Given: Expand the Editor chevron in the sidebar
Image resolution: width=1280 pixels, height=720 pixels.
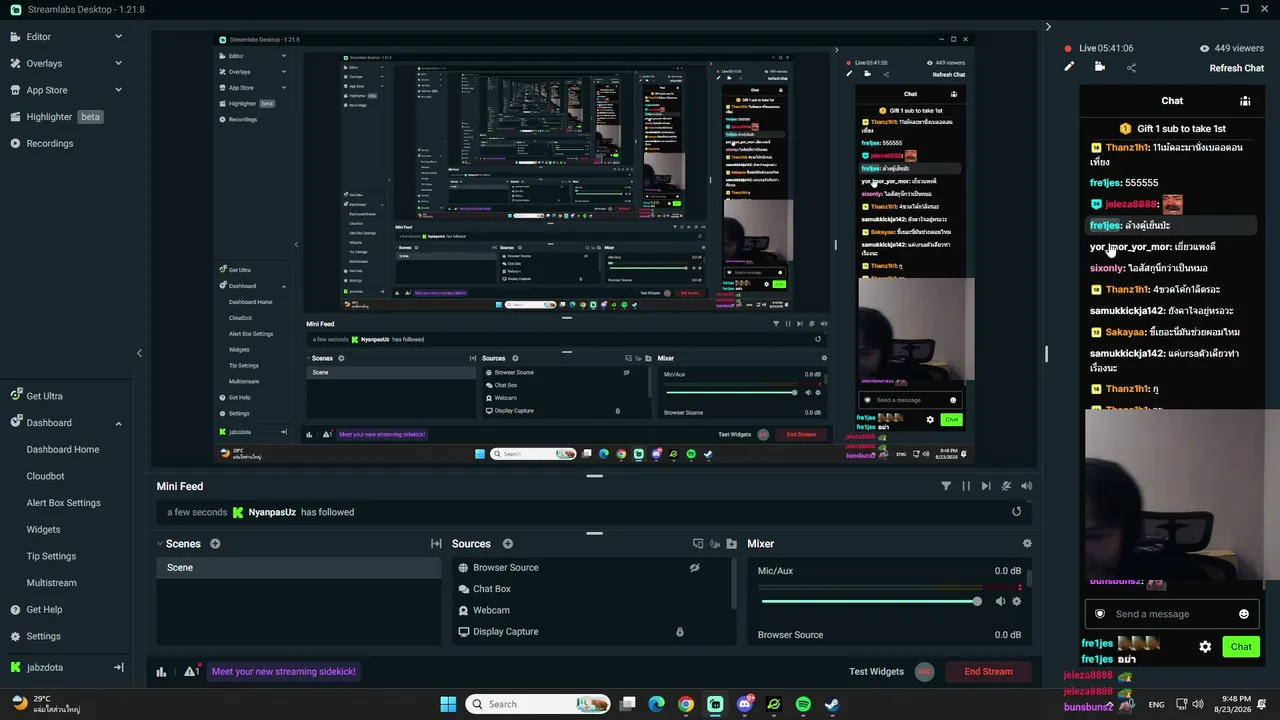Looking at the screenshot, I should tap(118, 37).
